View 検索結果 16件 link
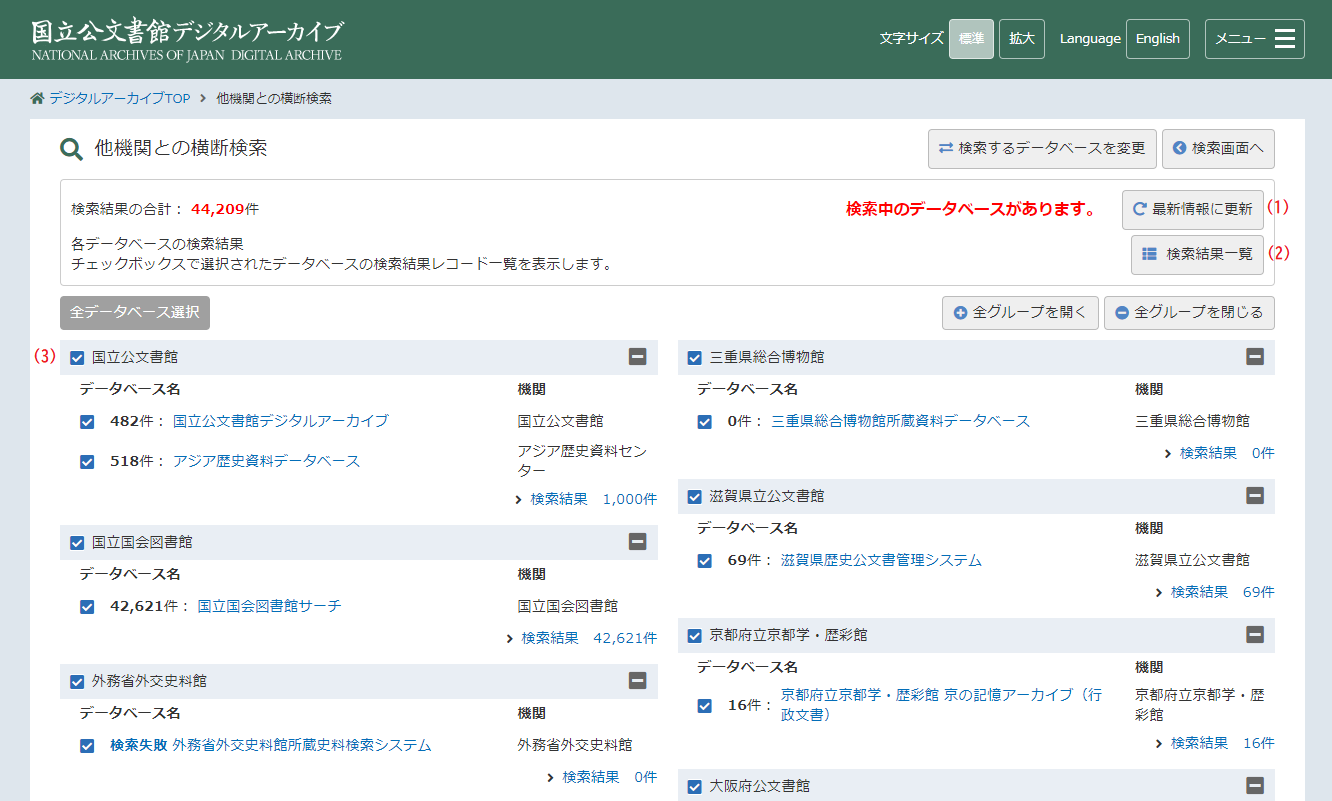1332x801 pixels. pos(1223,743)
